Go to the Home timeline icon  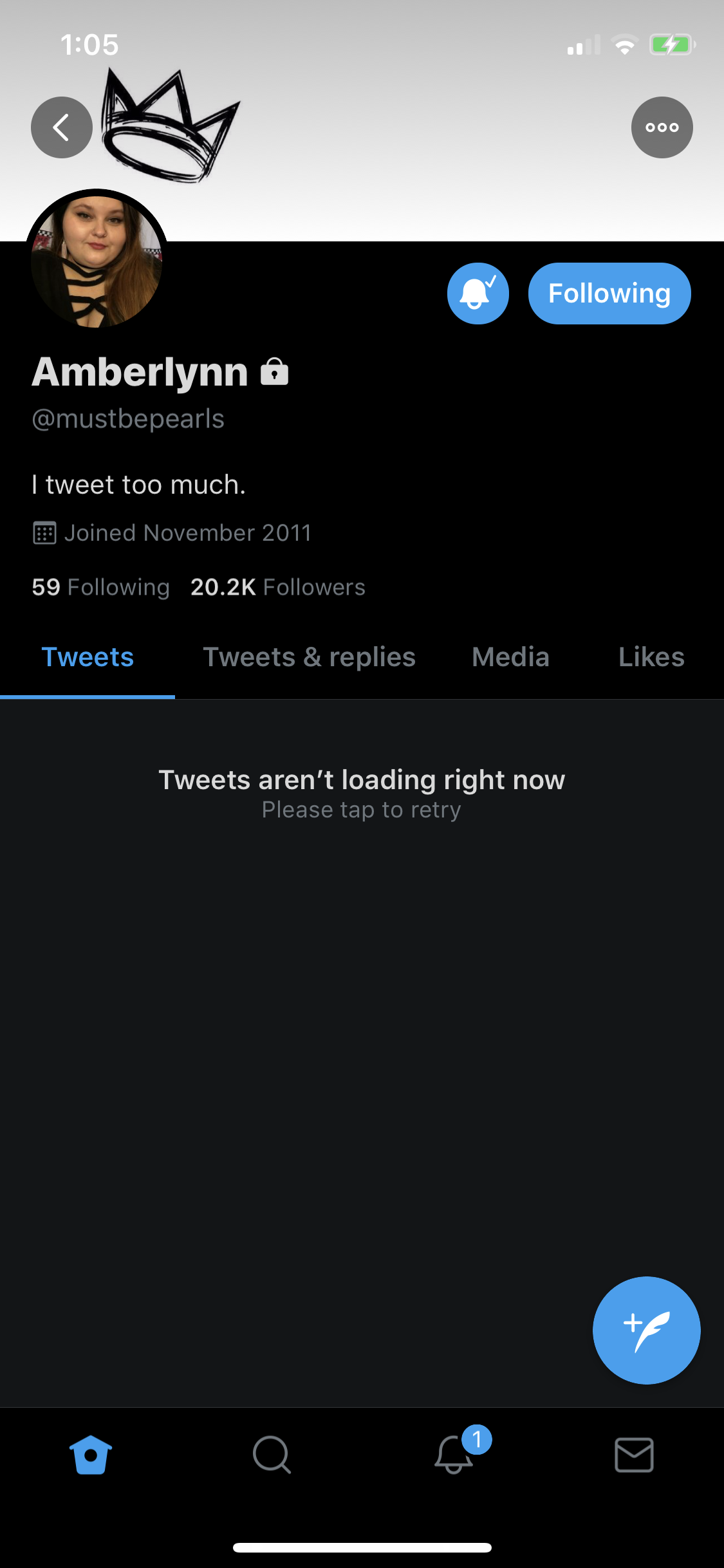91,1455
